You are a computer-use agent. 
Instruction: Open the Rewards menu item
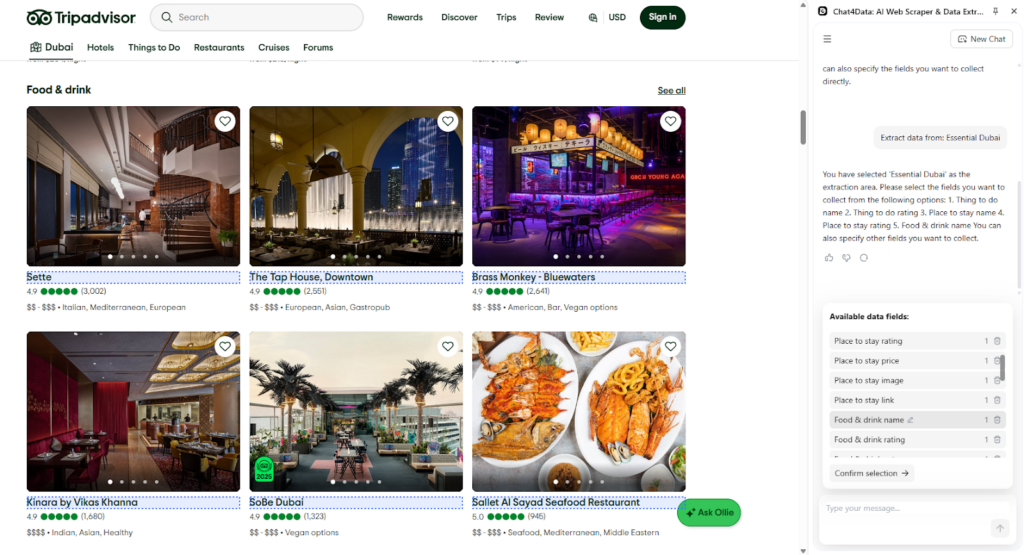tap(405, 18)
